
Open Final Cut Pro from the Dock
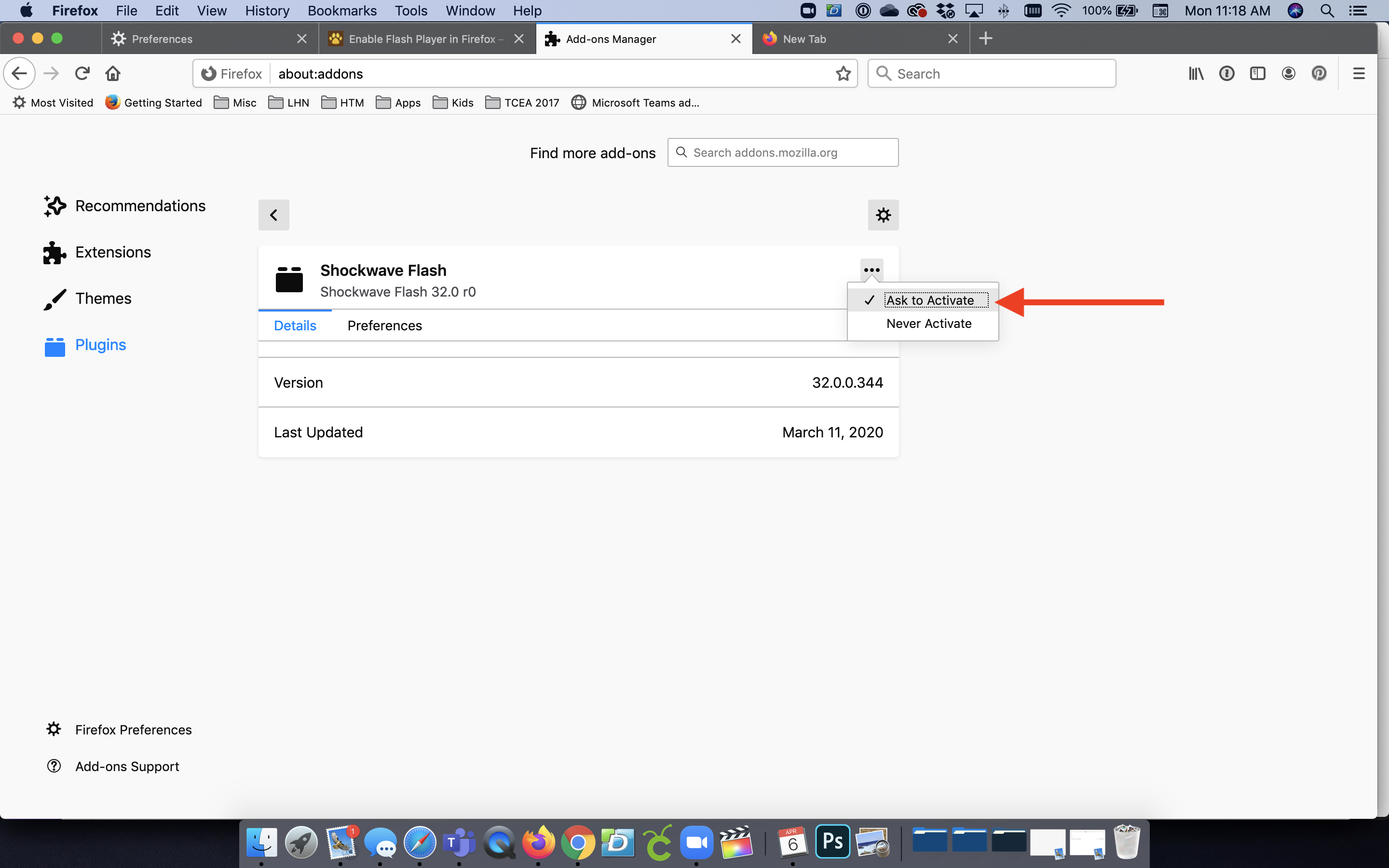[x=736, y=843]
